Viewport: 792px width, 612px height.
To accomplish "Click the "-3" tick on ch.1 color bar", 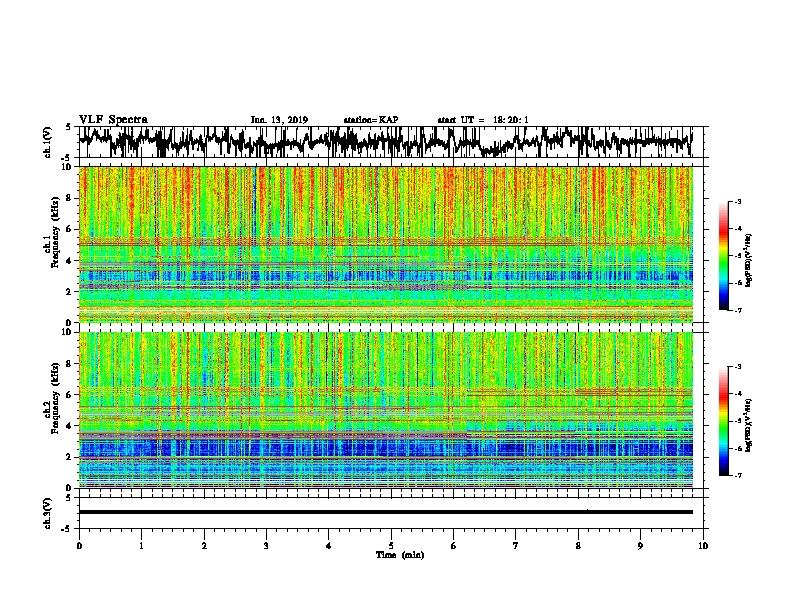I will click(738, 201).
